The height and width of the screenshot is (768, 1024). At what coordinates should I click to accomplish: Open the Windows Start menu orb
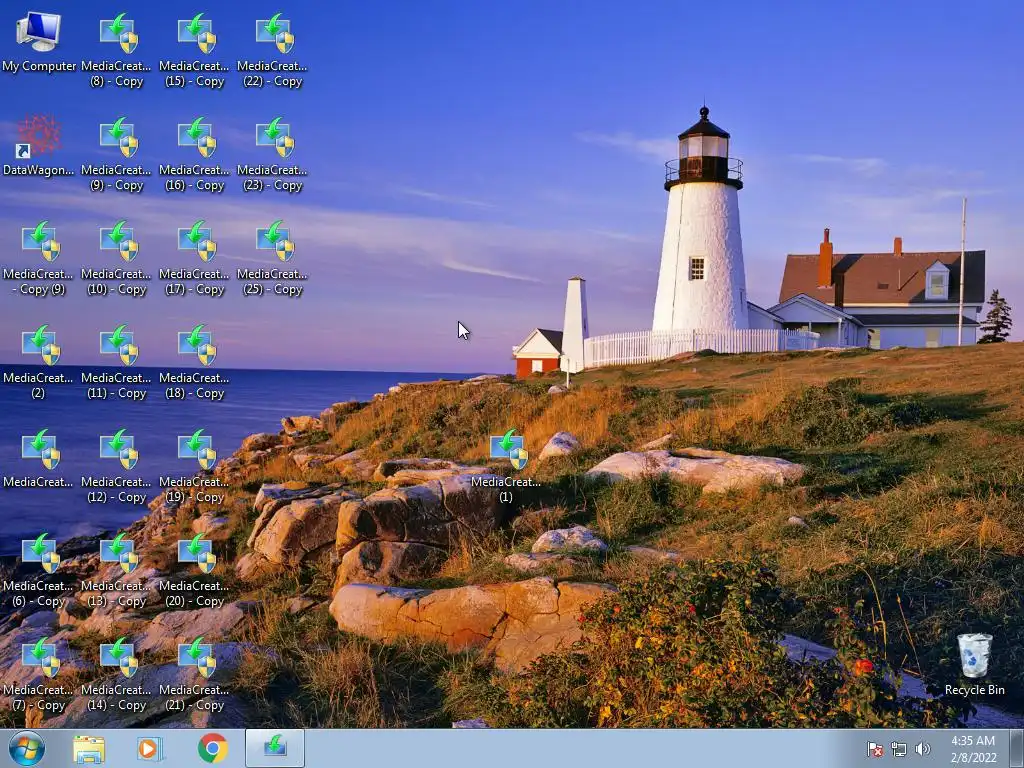(27, 748)
